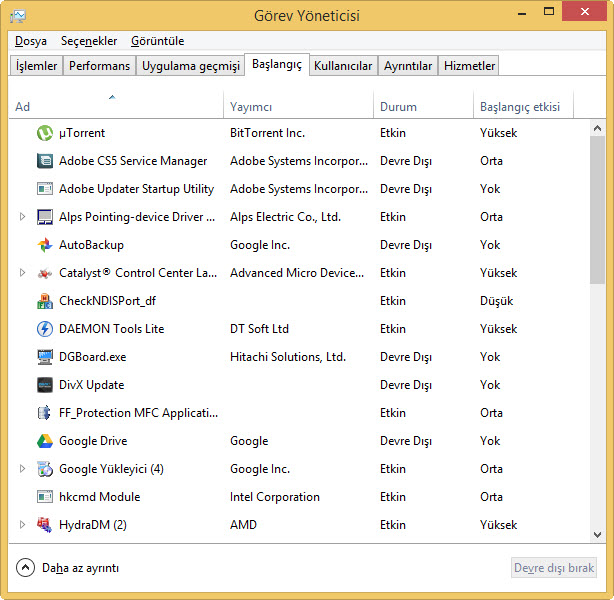Click the Daha az ayrıntı link

[80, 568]
